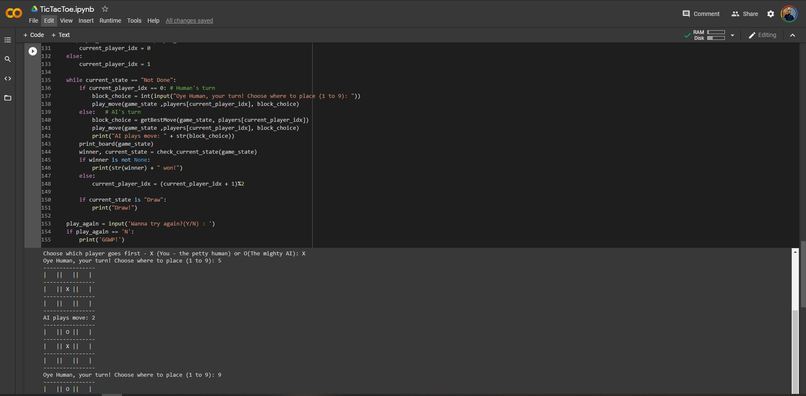Screen dimensions: 806x396
Task: Click the print_board(game_state) code line
Action: coord(116,143)
